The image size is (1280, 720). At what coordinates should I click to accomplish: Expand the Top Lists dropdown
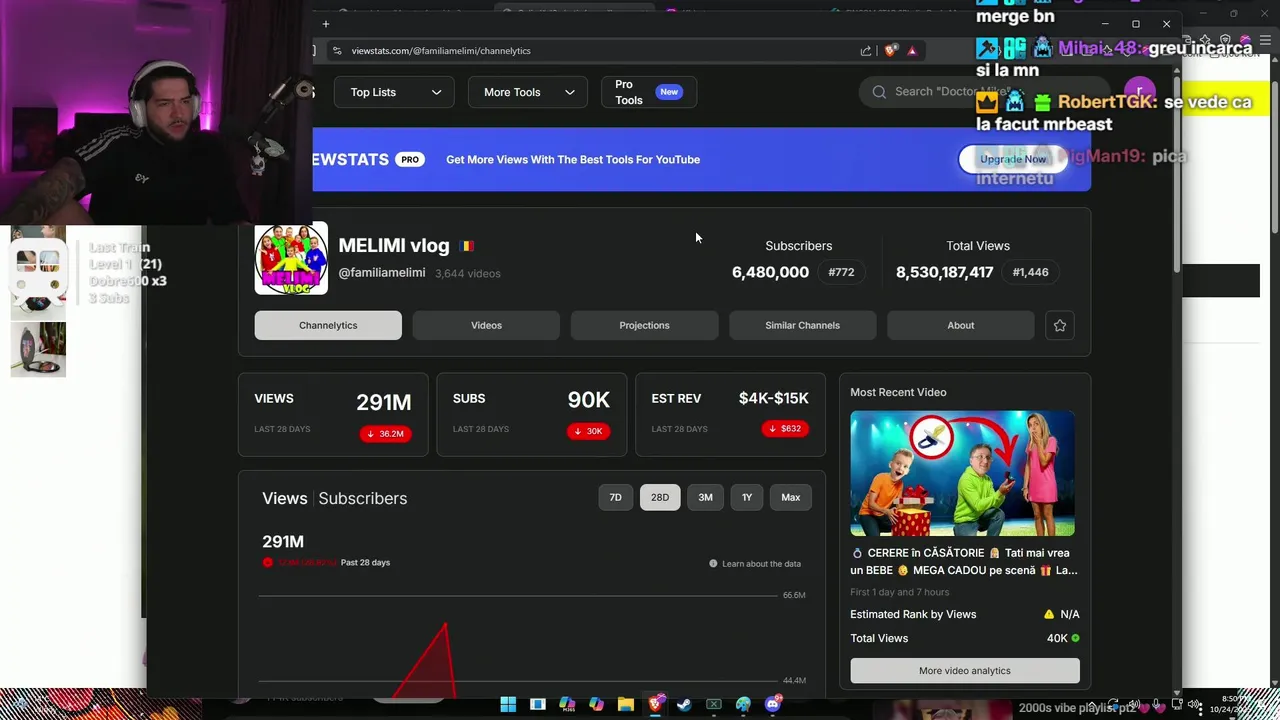click(394, 92)
